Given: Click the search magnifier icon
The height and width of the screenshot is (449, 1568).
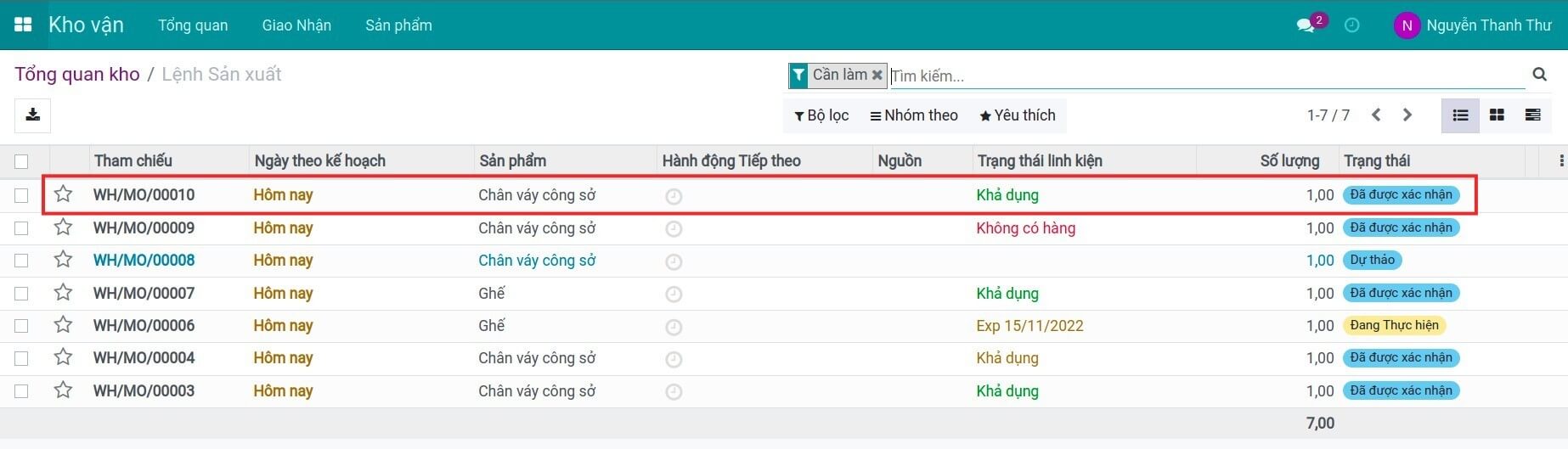Looking at the screenshot, I should [x=1539, y=75].
